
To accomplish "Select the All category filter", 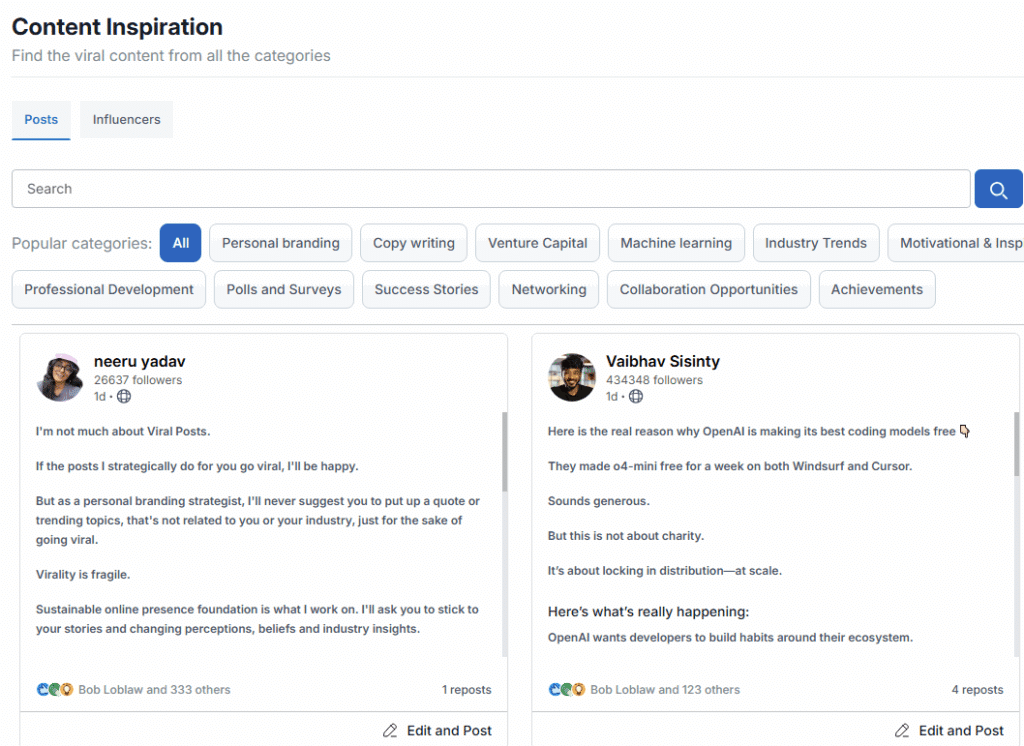I will (x=180, y=243).
